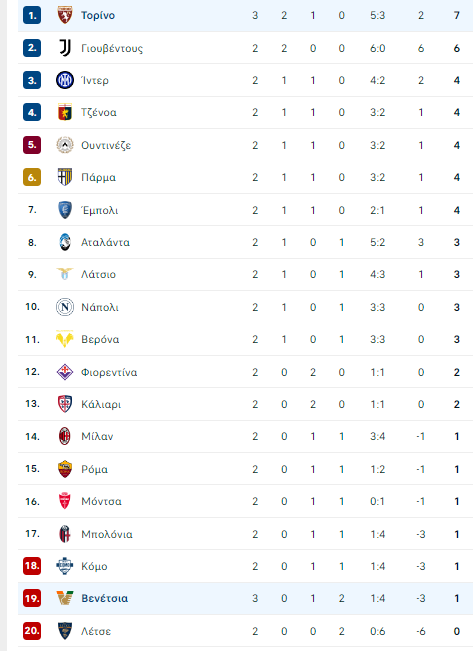The height and width of the screenshot is (651, 473).
Task: Click the red rank 18 badge
Action: coord(32,566)
